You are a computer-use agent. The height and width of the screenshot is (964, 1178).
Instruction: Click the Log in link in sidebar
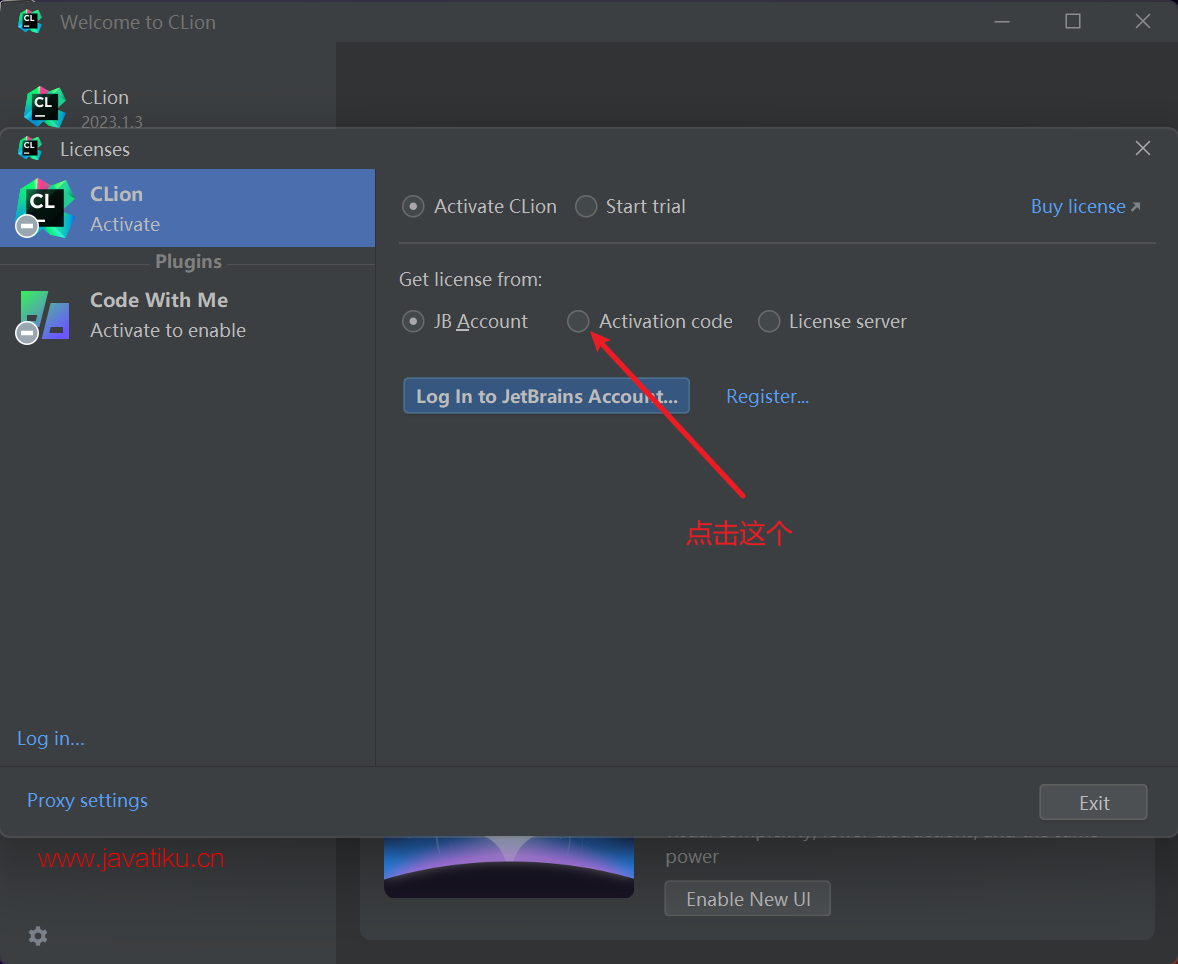(x=50, y=739)
